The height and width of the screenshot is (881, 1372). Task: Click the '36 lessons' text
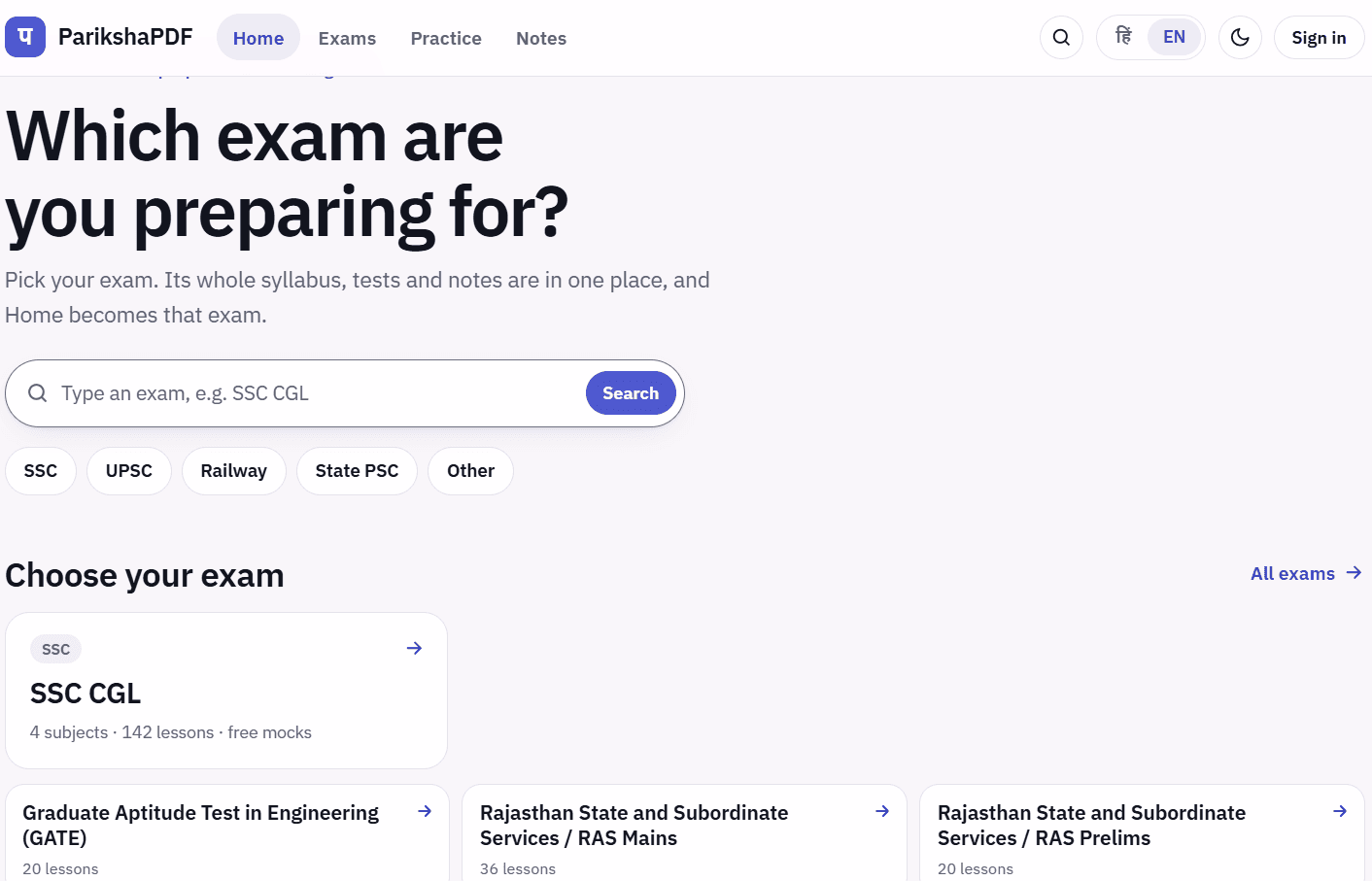click(518, 869)
